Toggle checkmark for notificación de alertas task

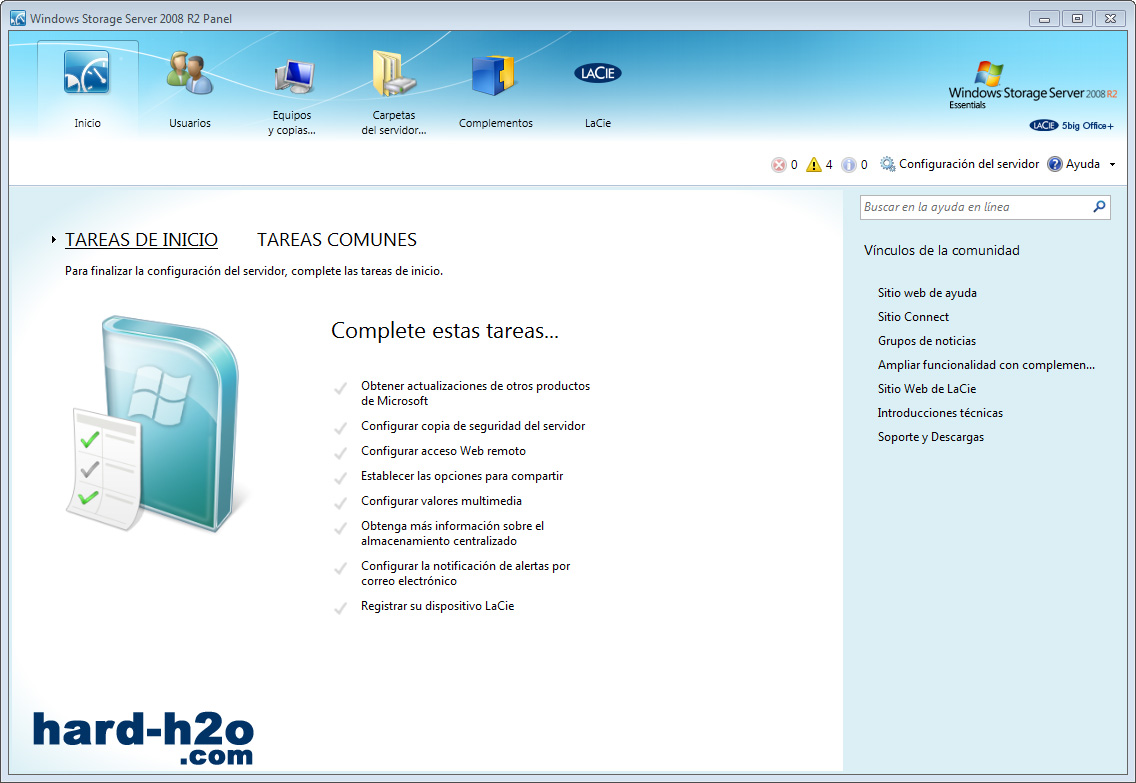[x=341, y=568]
